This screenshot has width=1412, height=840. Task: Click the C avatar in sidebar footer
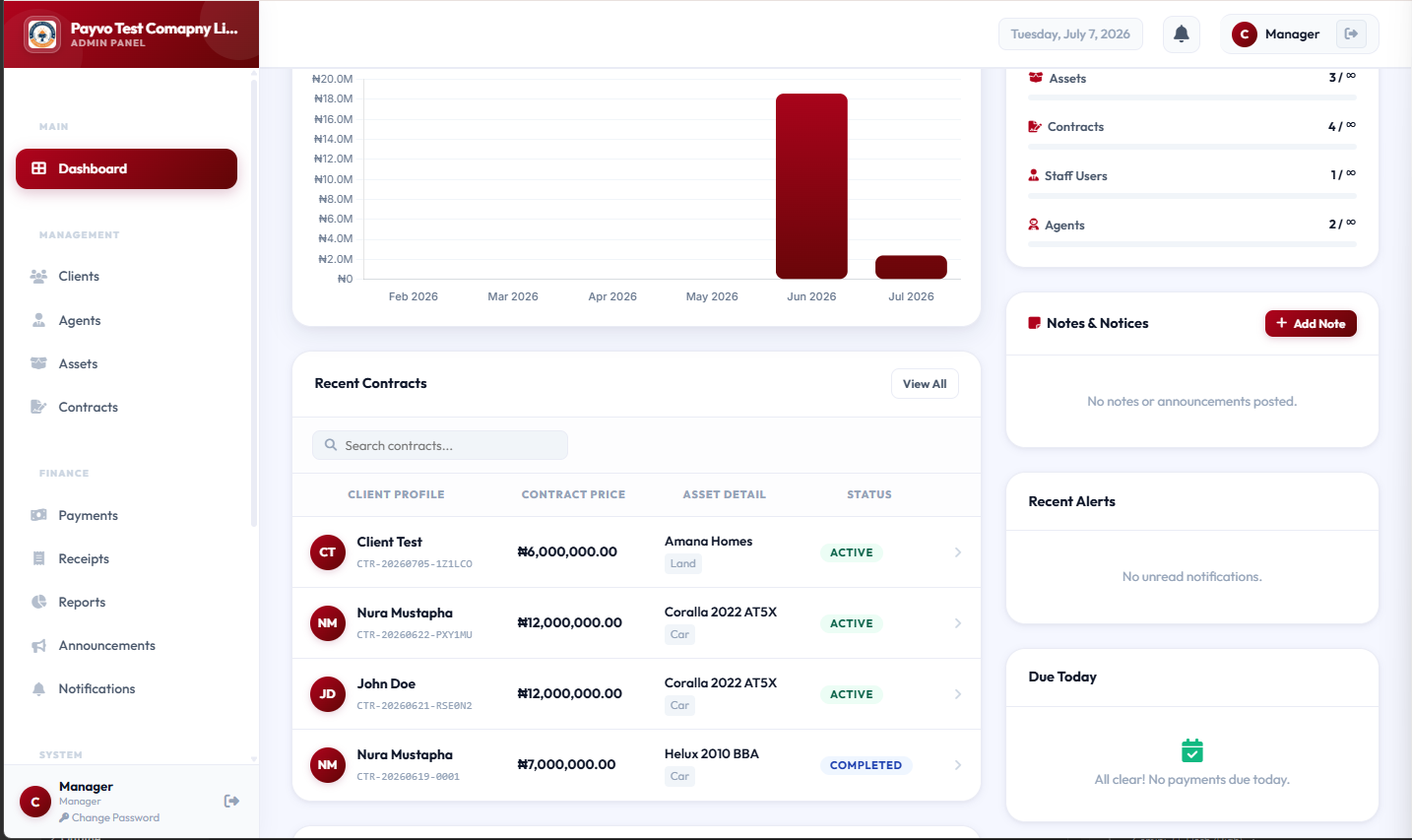coord(35,802)
